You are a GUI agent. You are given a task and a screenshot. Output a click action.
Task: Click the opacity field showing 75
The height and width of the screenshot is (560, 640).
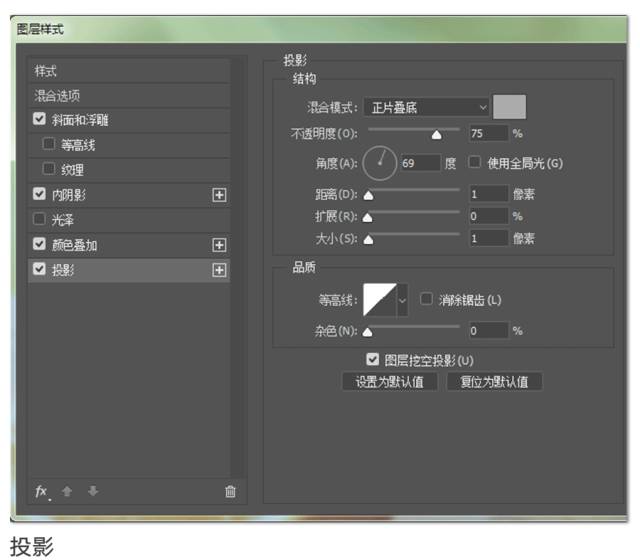[x=489, y=133]
